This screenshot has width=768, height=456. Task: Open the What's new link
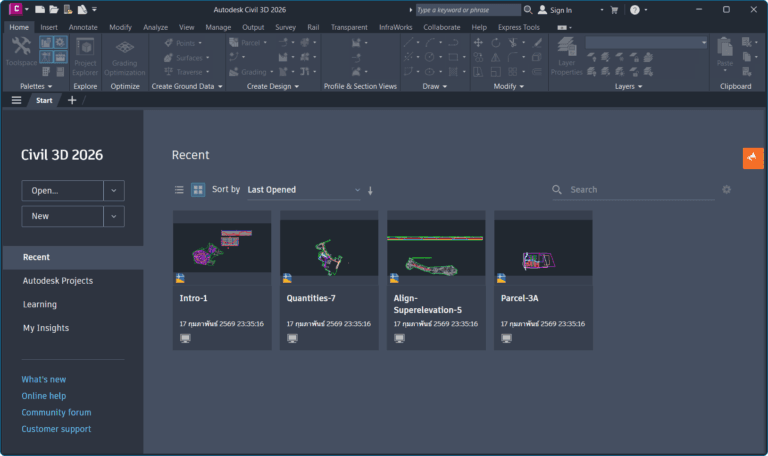click(x=44, y=379)
